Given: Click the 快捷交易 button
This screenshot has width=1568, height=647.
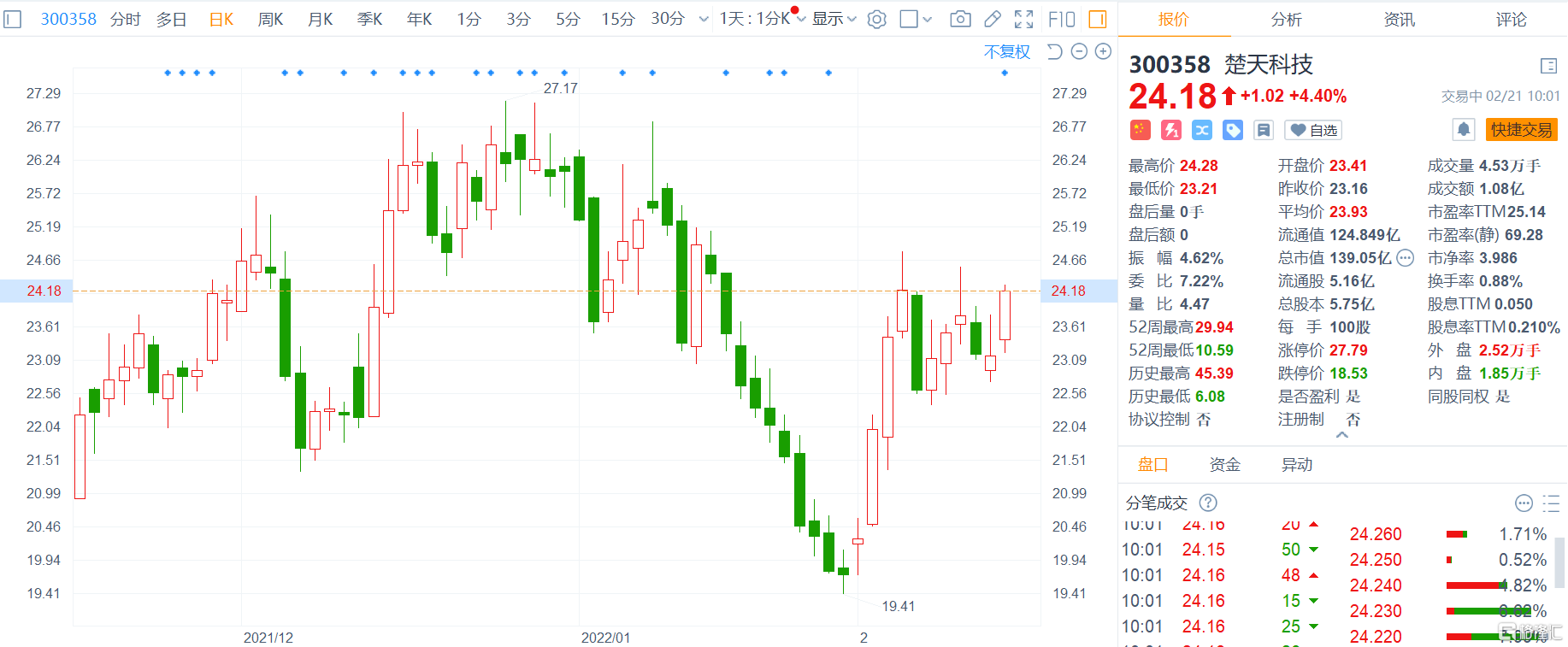Looking at the screenshot, I should [x=1521, y=130].
